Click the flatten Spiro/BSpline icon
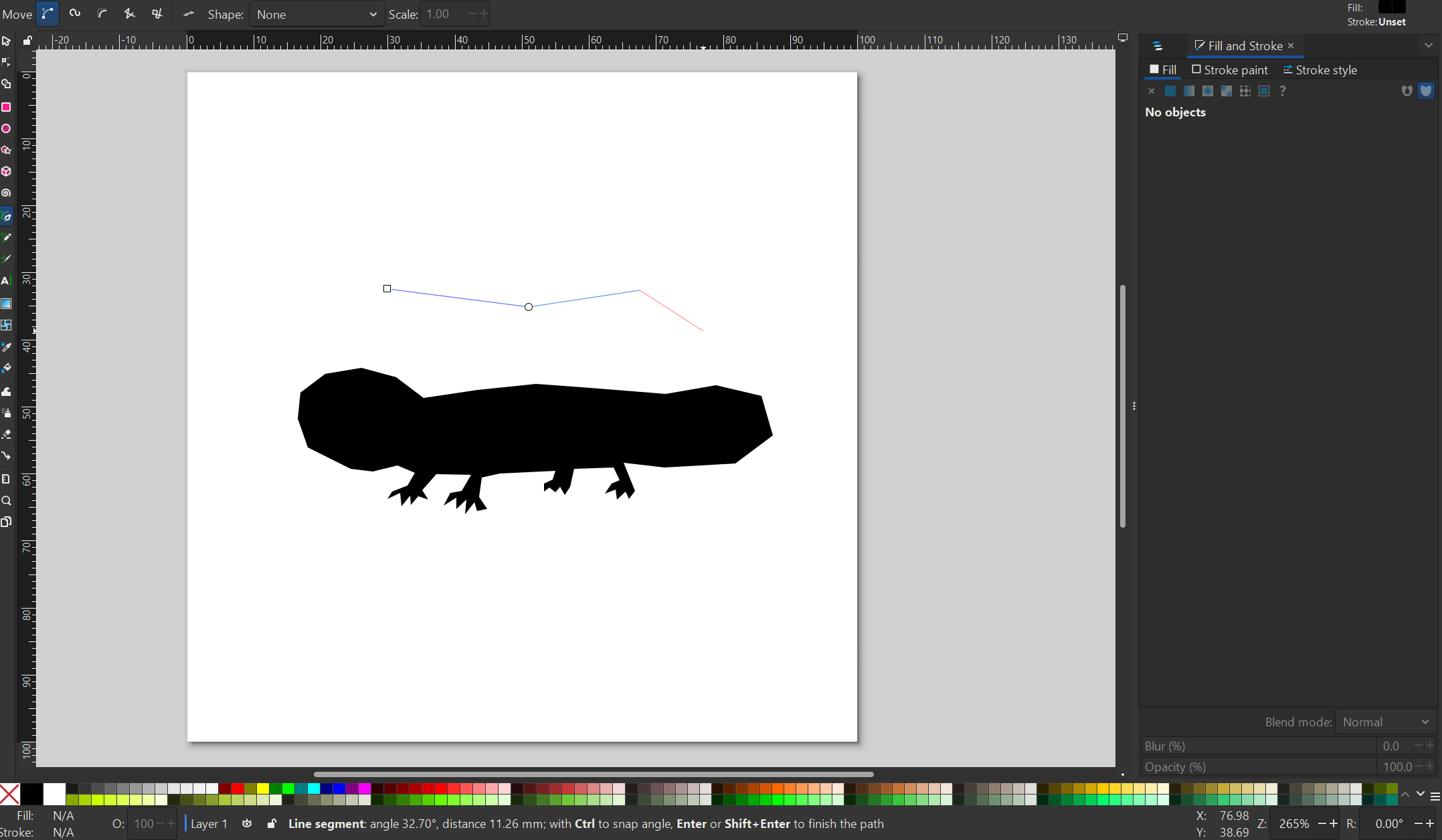The height and width of the screenshot is (840, 1442). 189,14
